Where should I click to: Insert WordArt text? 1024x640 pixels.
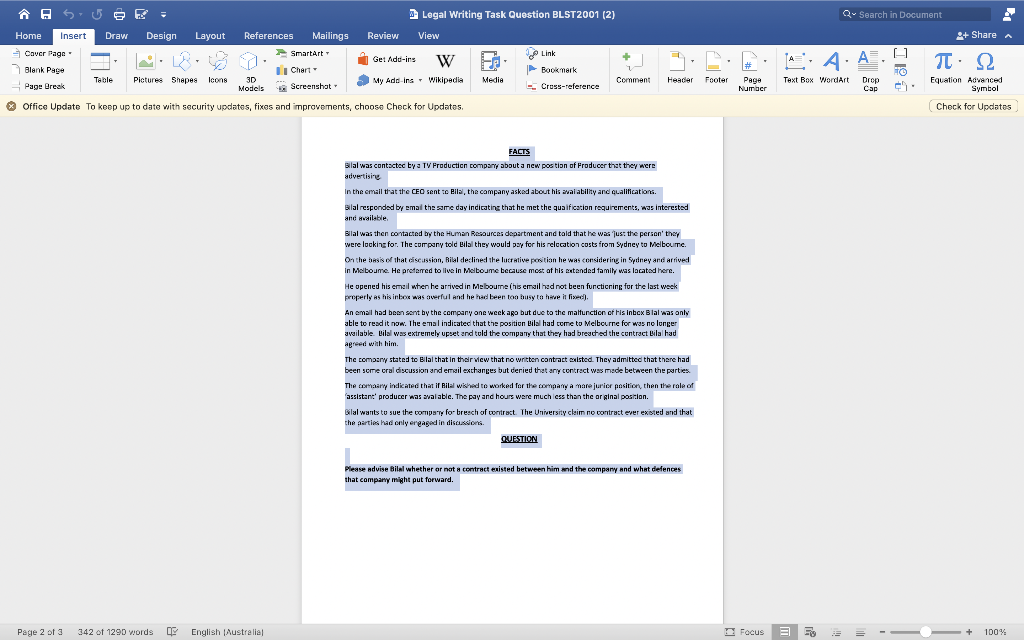tap(834, 67)
